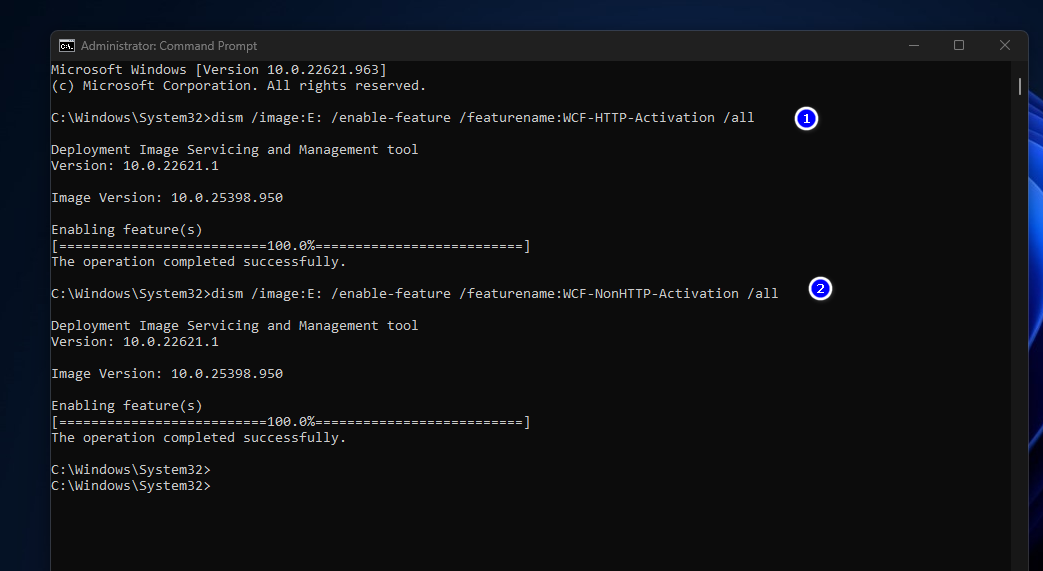Click the first 'Enabling feature(s)' text line
Image resolution: width=1043 pixels, height=571 pixels.
(126, 230)
